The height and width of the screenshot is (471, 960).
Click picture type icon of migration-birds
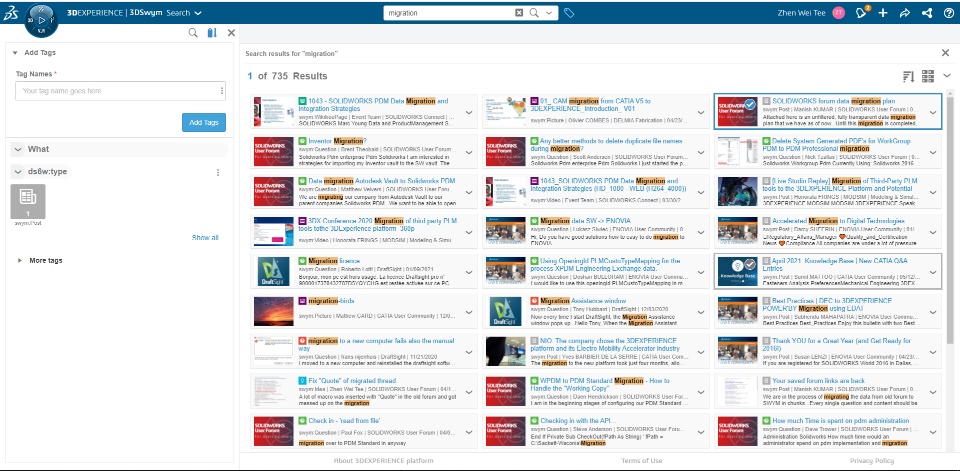(x=302, y=301)
